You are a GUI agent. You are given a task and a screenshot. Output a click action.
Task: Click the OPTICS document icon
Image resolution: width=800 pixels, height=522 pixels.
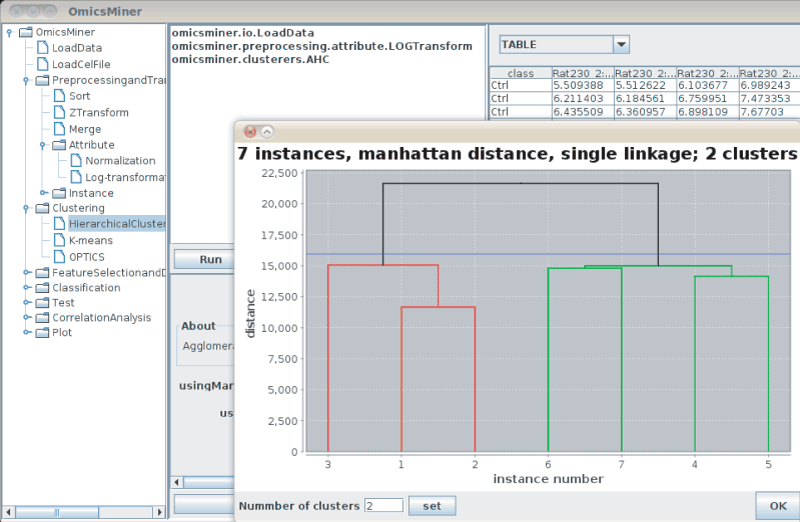tap(60, 257)
